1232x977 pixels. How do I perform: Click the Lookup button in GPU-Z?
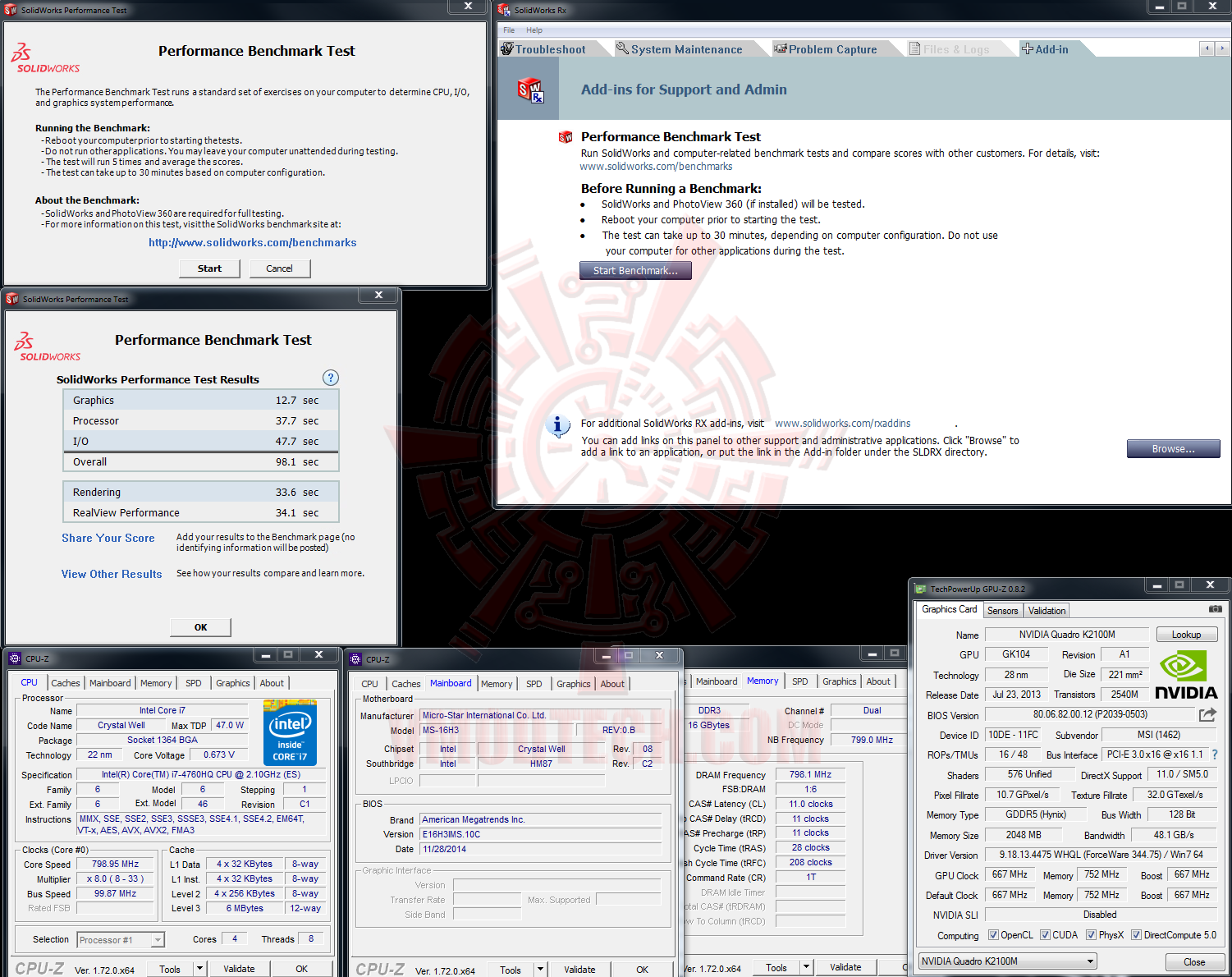(x=1186, y=635)
